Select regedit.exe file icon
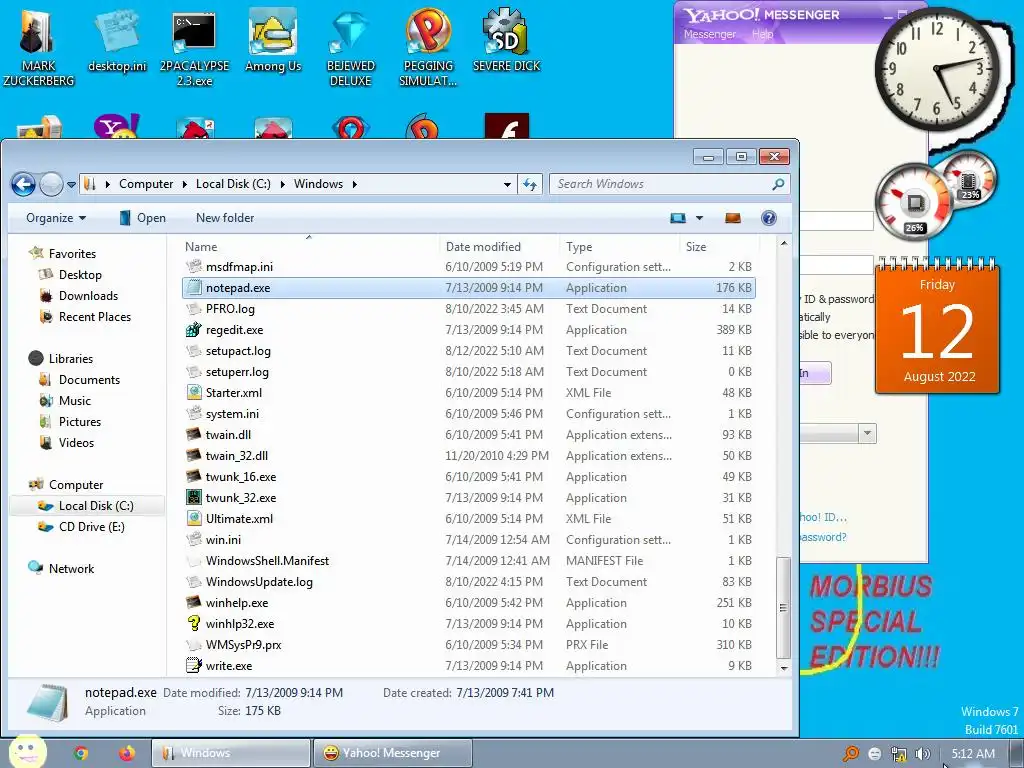 pyautogui.click(x=194, y=330)
